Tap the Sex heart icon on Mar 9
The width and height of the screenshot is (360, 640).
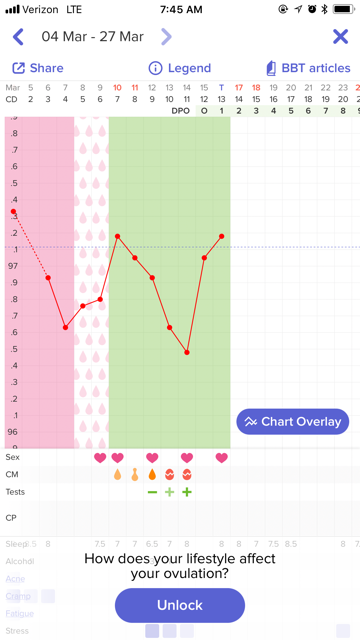pos(100,458)
